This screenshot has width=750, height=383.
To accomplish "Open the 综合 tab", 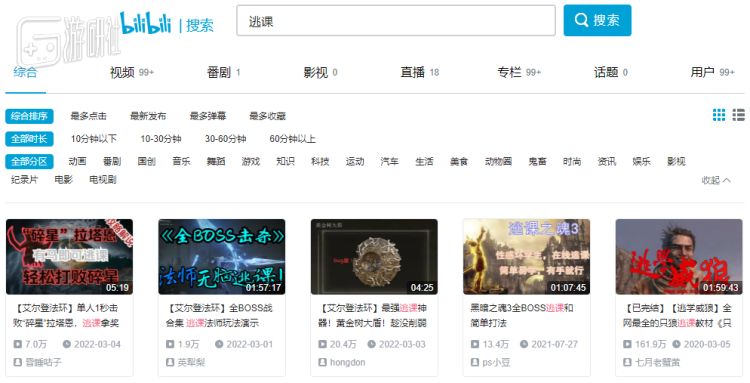I will [25, 72].
